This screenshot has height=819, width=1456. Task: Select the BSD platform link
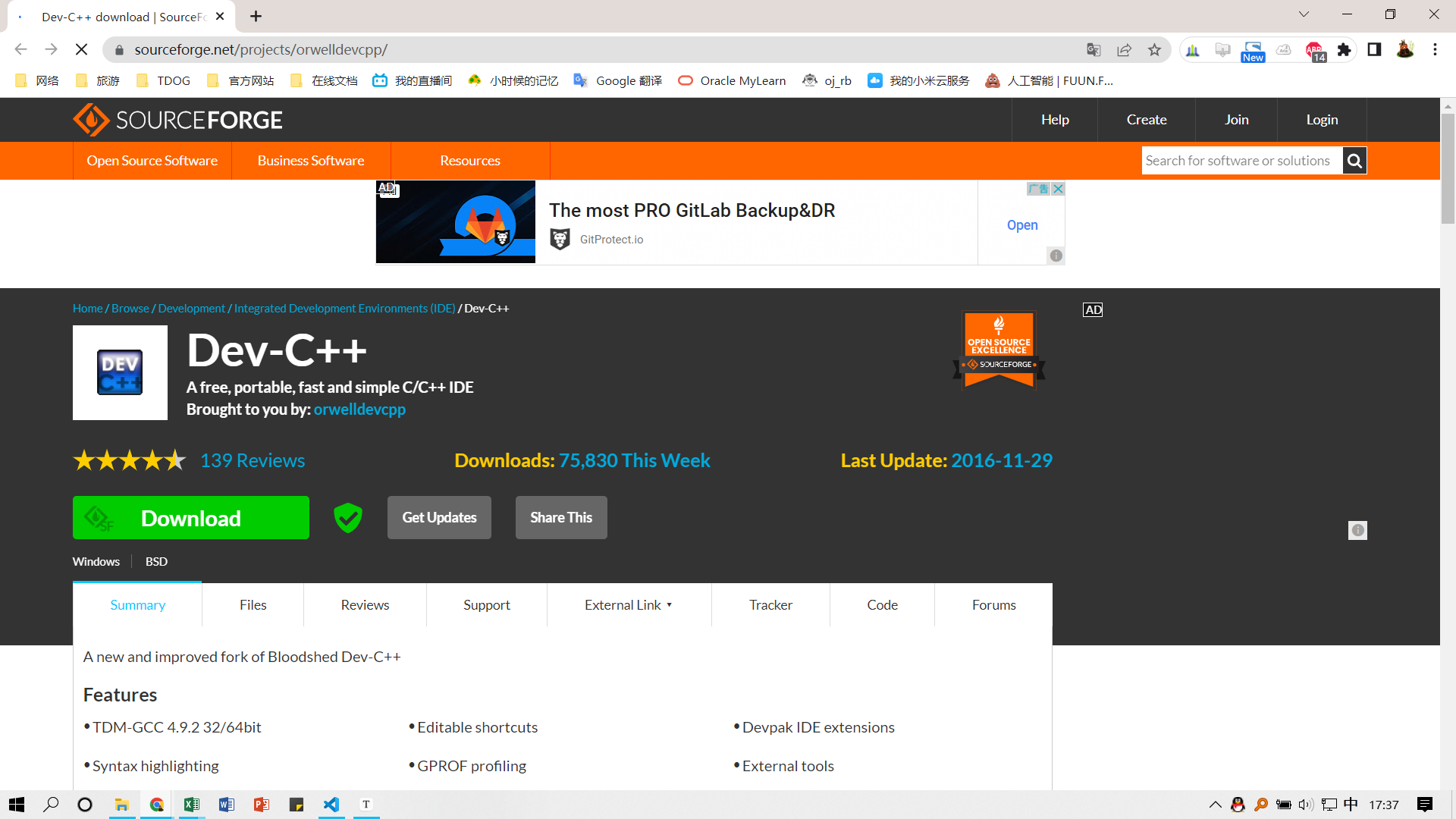coord(156,562)
